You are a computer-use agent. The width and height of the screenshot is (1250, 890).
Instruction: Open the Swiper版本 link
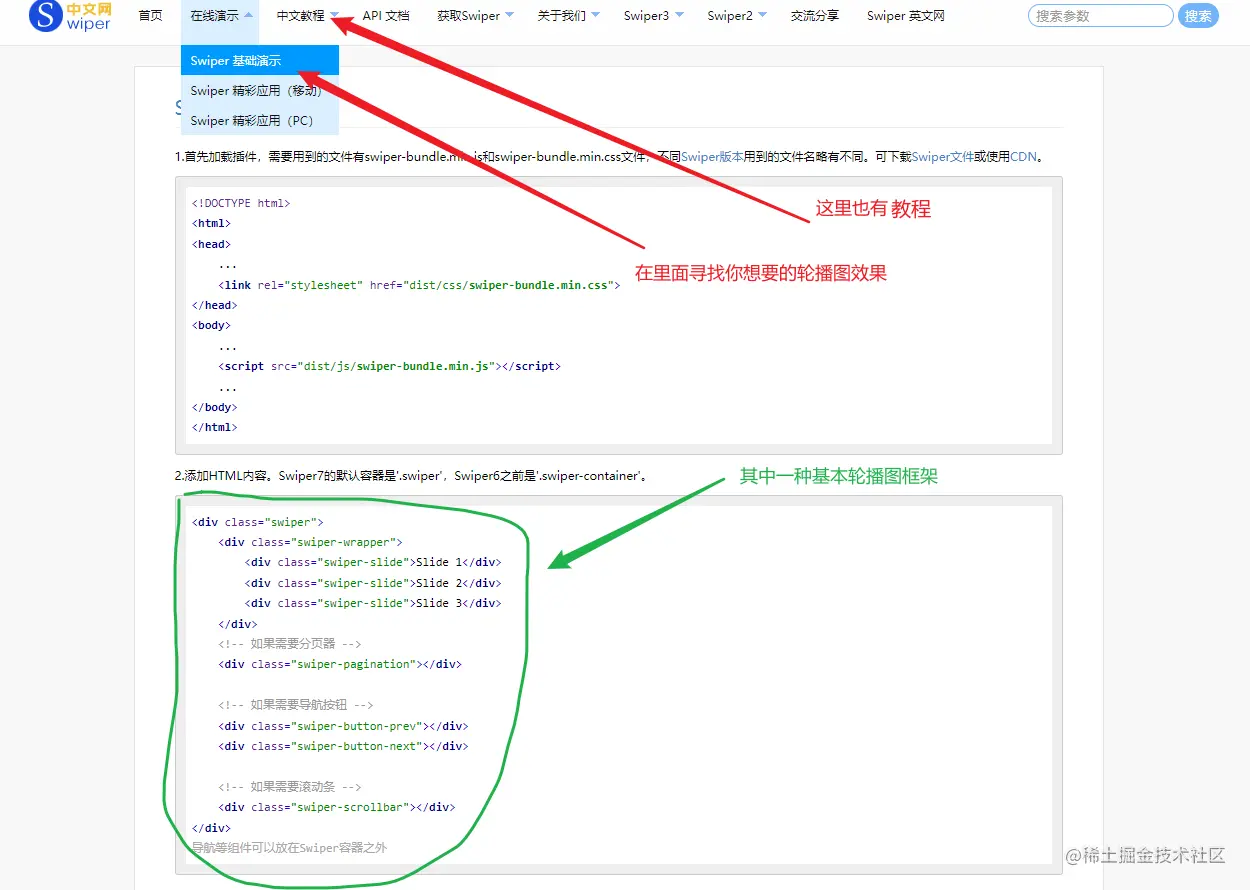[712, 157]
